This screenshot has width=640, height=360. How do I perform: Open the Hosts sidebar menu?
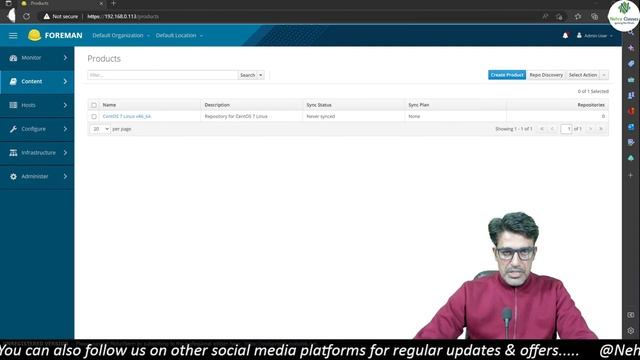click(x=37, y=105)
